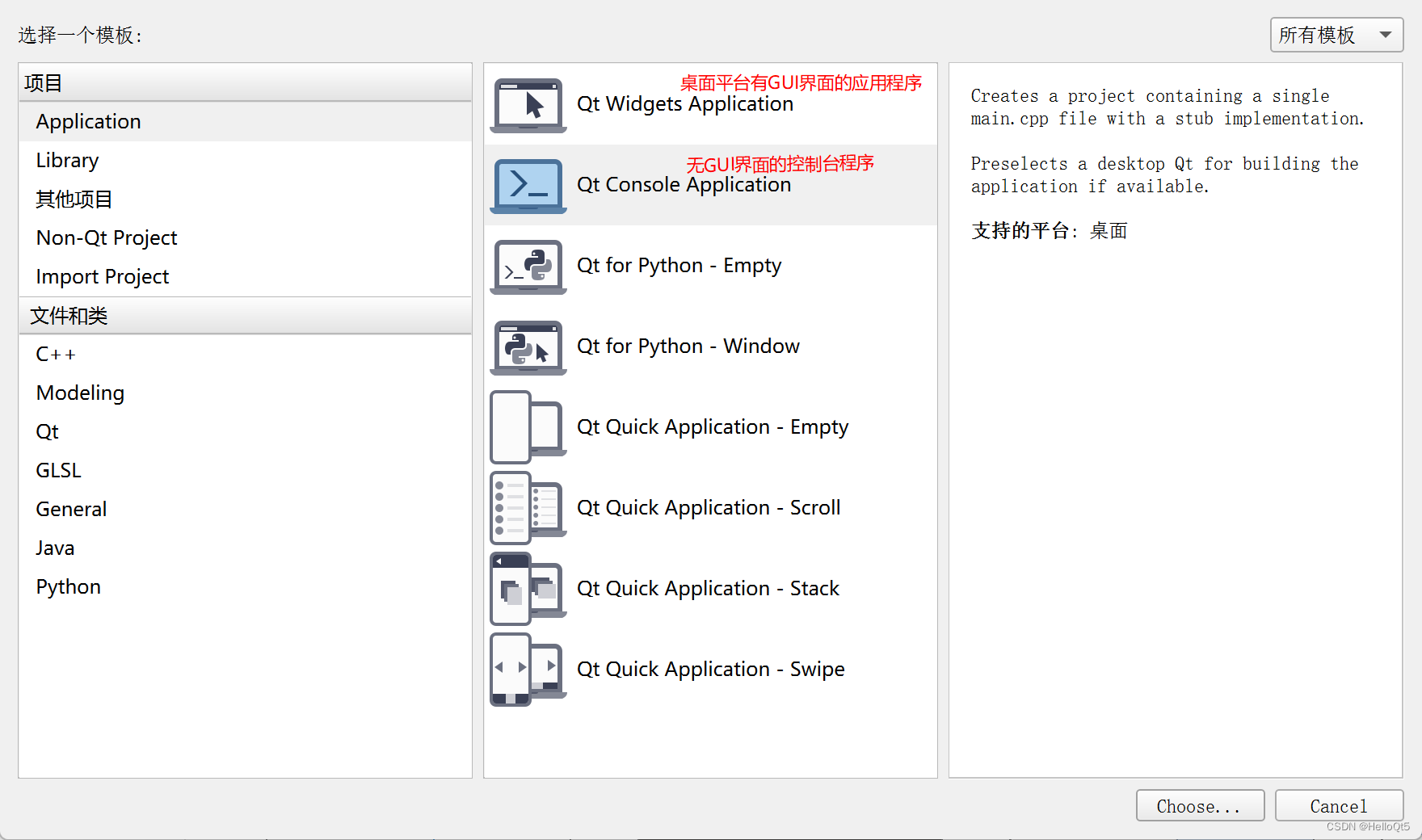Image resolution: width=1422 pixels, height=840 pixels.
Task: Select Non-Qt Project category
Action: (x=245, y=238)
